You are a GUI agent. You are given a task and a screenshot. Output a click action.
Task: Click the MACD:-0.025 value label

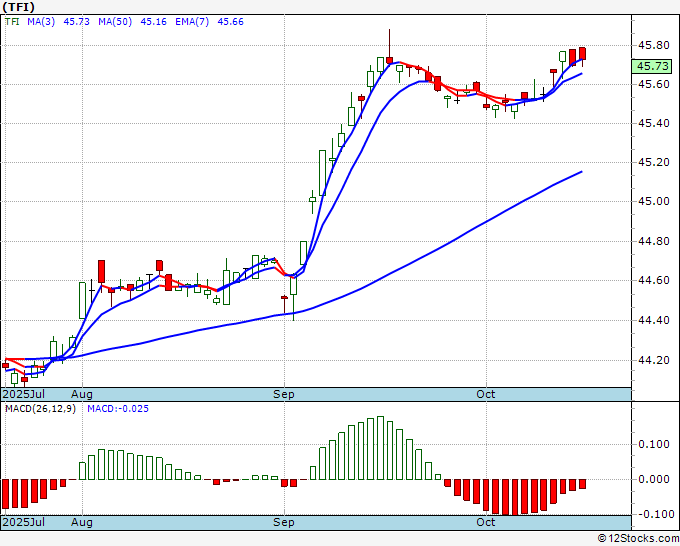(x=118, y=409)
